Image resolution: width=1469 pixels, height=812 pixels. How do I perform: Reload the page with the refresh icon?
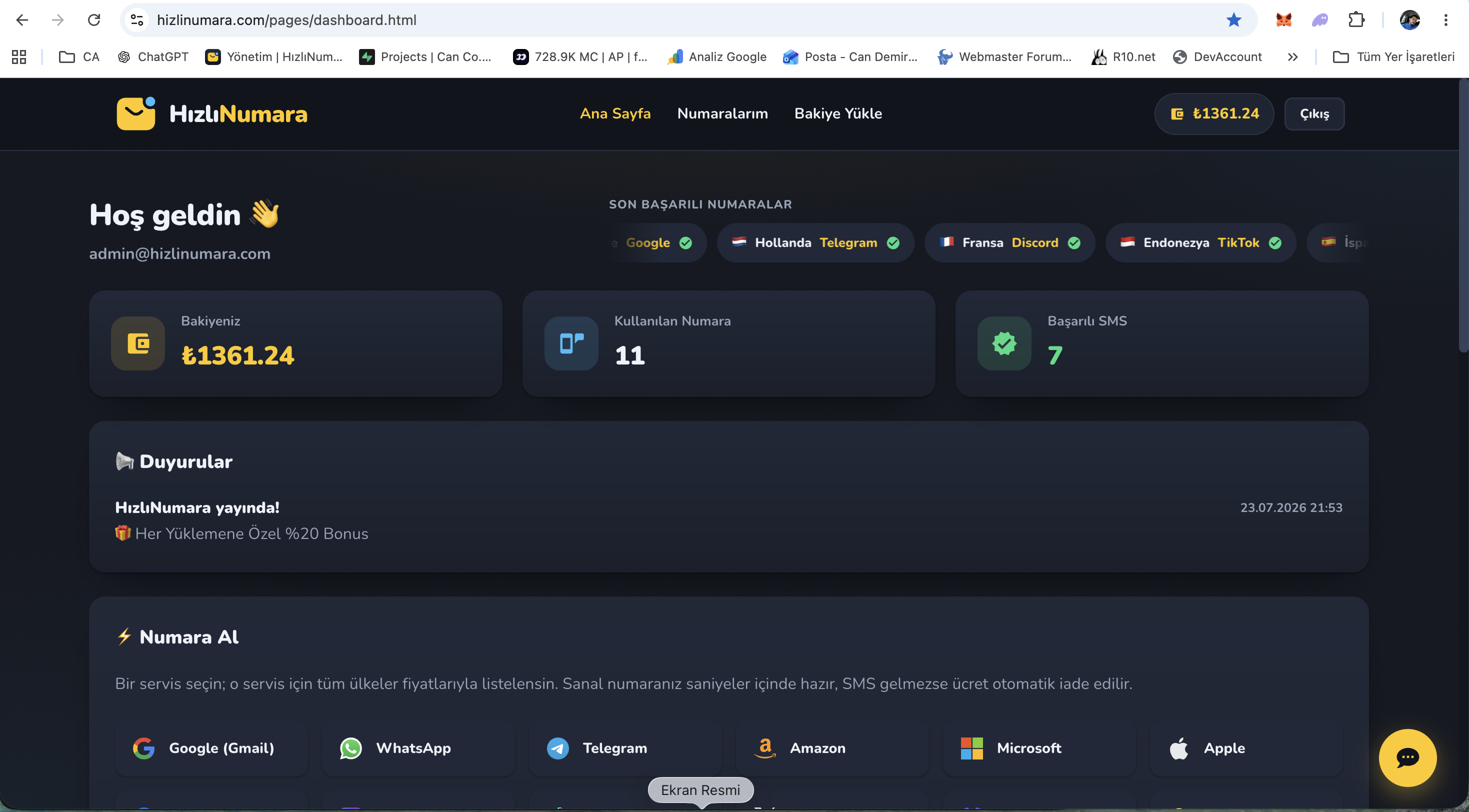click(94, 20)
